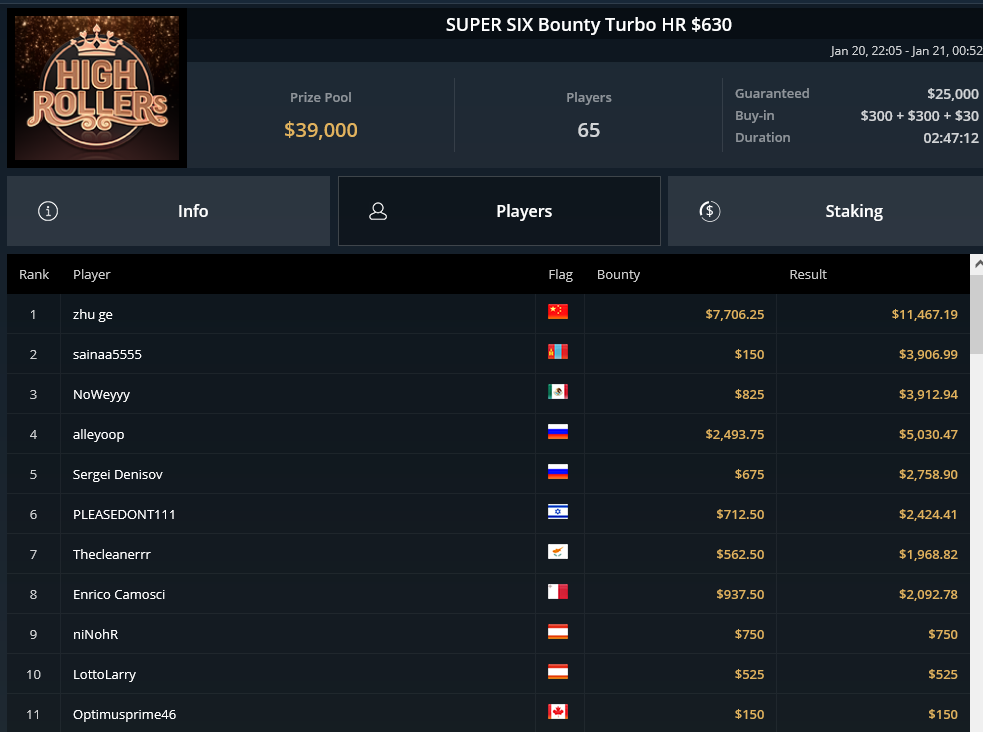Click the Russia flag for Sergei Denisov
The height and width of the screenshot is (732, 983).
[x=558, y=472]
